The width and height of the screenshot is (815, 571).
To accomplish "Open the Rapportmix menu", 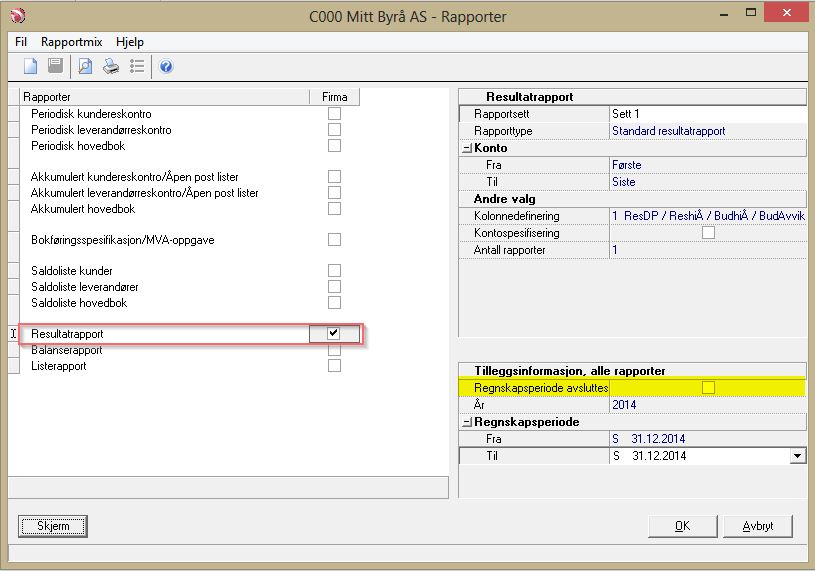I will pos(71,42).
